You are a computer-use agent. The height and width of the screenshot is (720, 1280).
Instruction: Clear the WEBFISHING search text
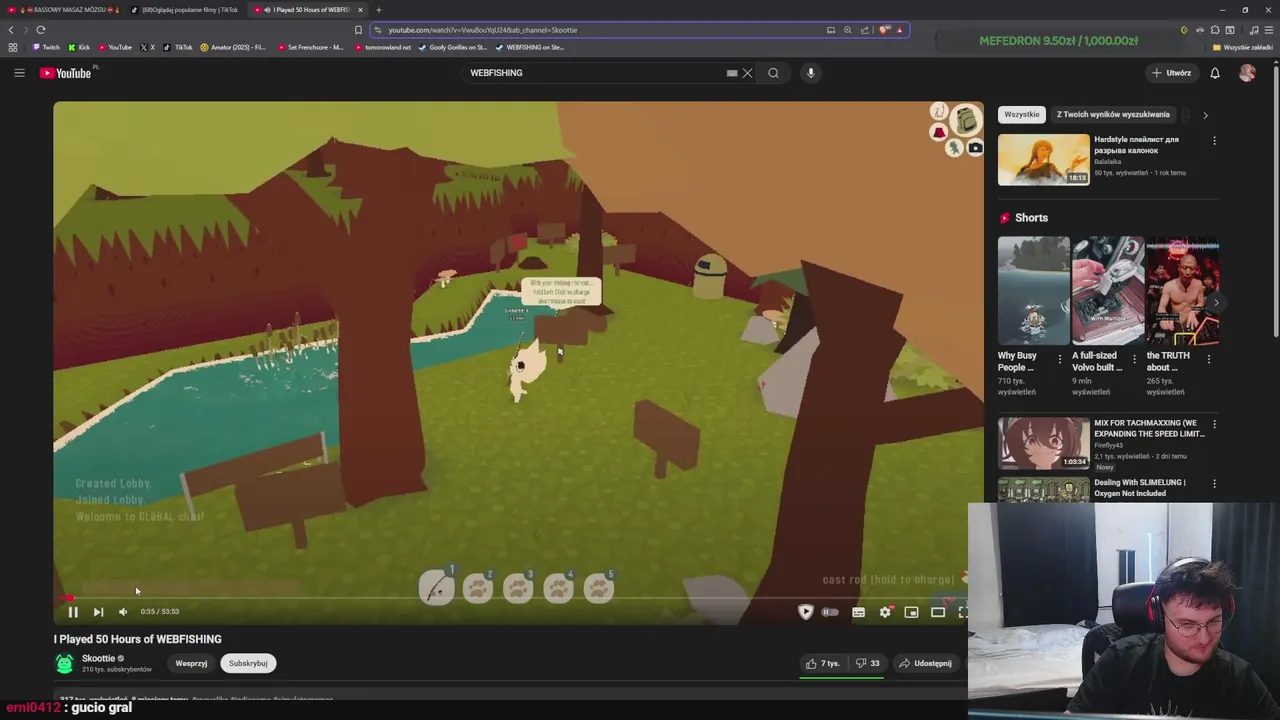[x=747, y=73]
